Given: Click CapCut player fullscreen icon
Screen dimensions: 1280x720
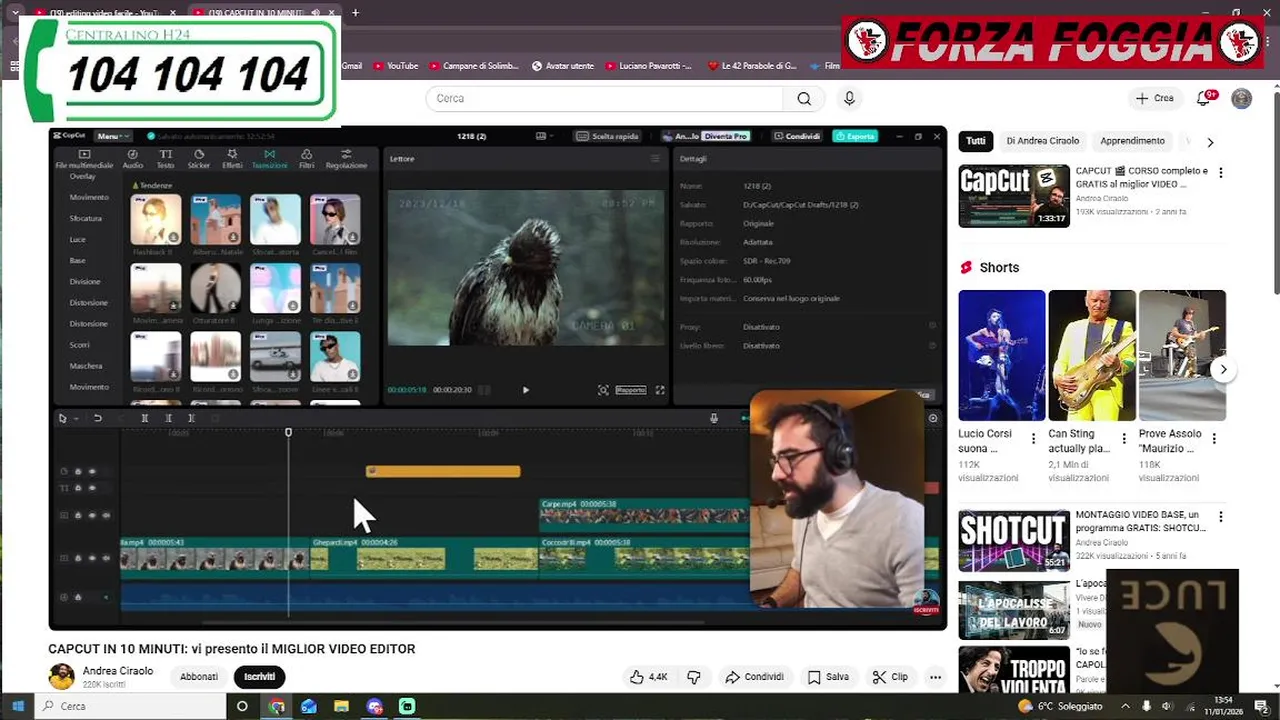Looking at the screenshot, I should [x=660, y=390].
